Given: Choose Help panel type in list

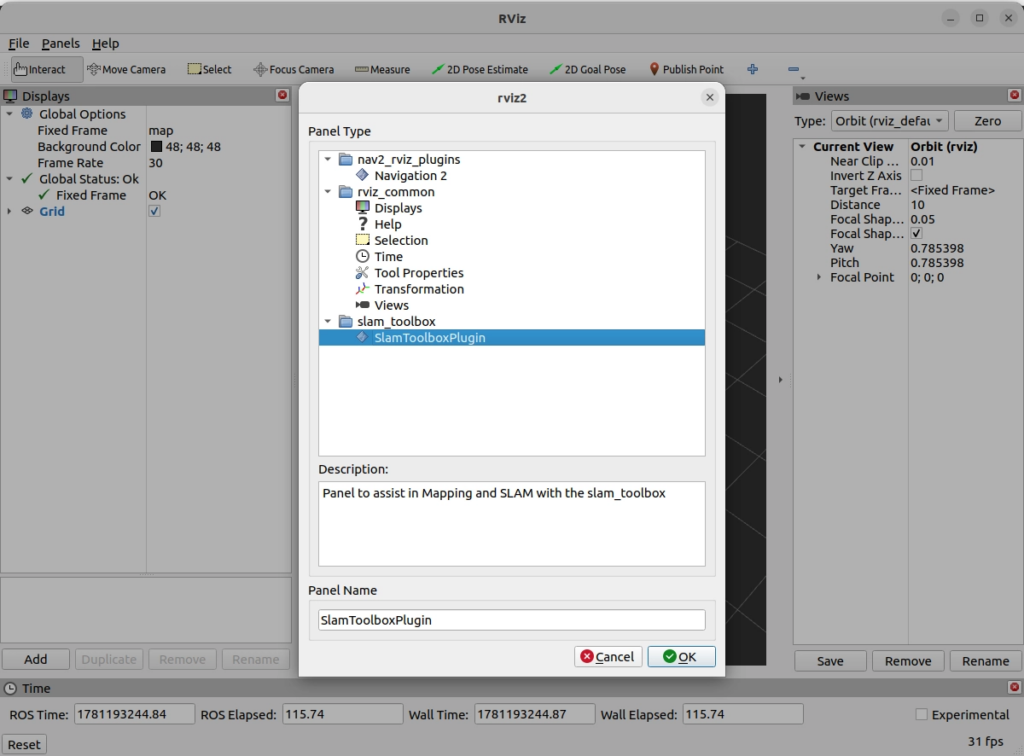Looking at the screenshot, I should tap(387, 224).
